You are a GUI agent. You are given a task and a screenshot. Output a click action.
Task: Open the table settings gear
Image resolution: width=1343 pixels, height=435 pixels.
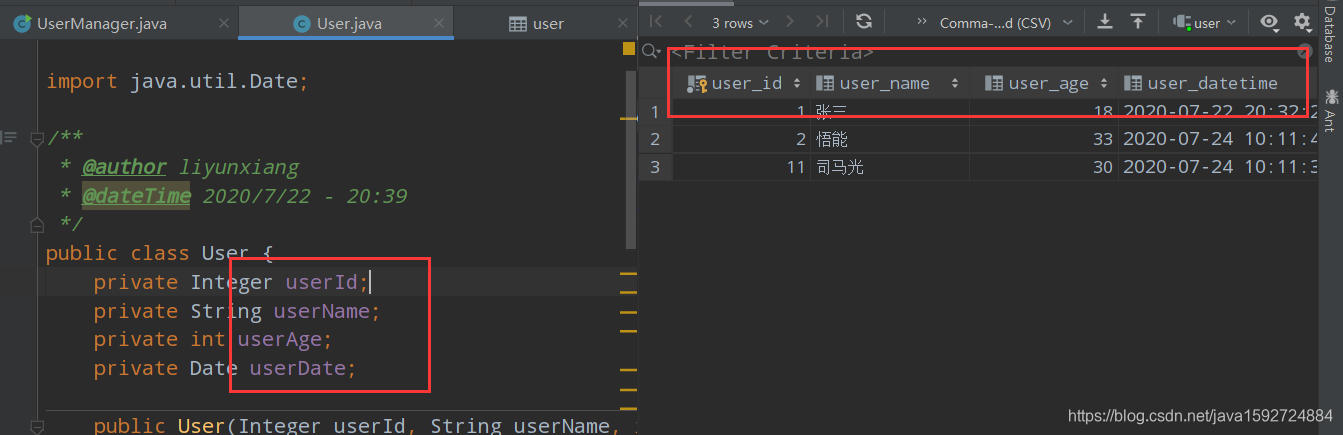pos(1301,22)
